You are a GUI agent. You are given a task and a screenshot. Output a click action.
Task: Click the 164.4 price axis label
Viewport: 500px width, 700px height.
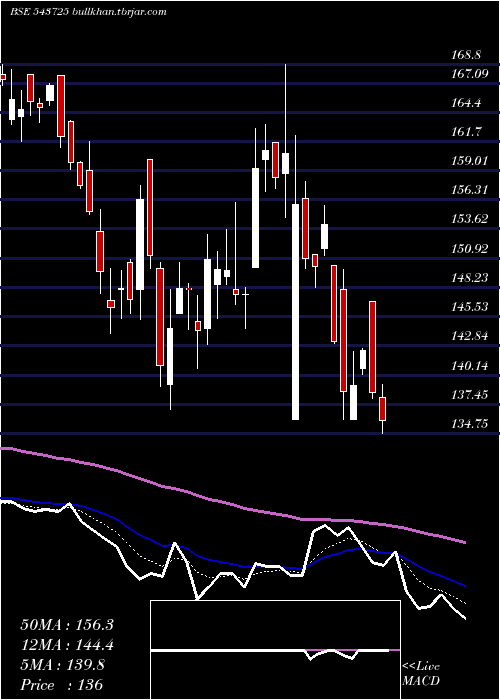pyautogui.click(x=466, y=103)
